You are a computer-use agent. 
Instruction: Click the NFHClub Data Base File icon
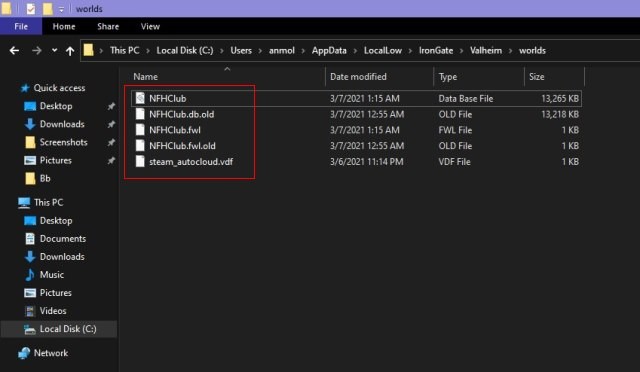click(140, 98)
